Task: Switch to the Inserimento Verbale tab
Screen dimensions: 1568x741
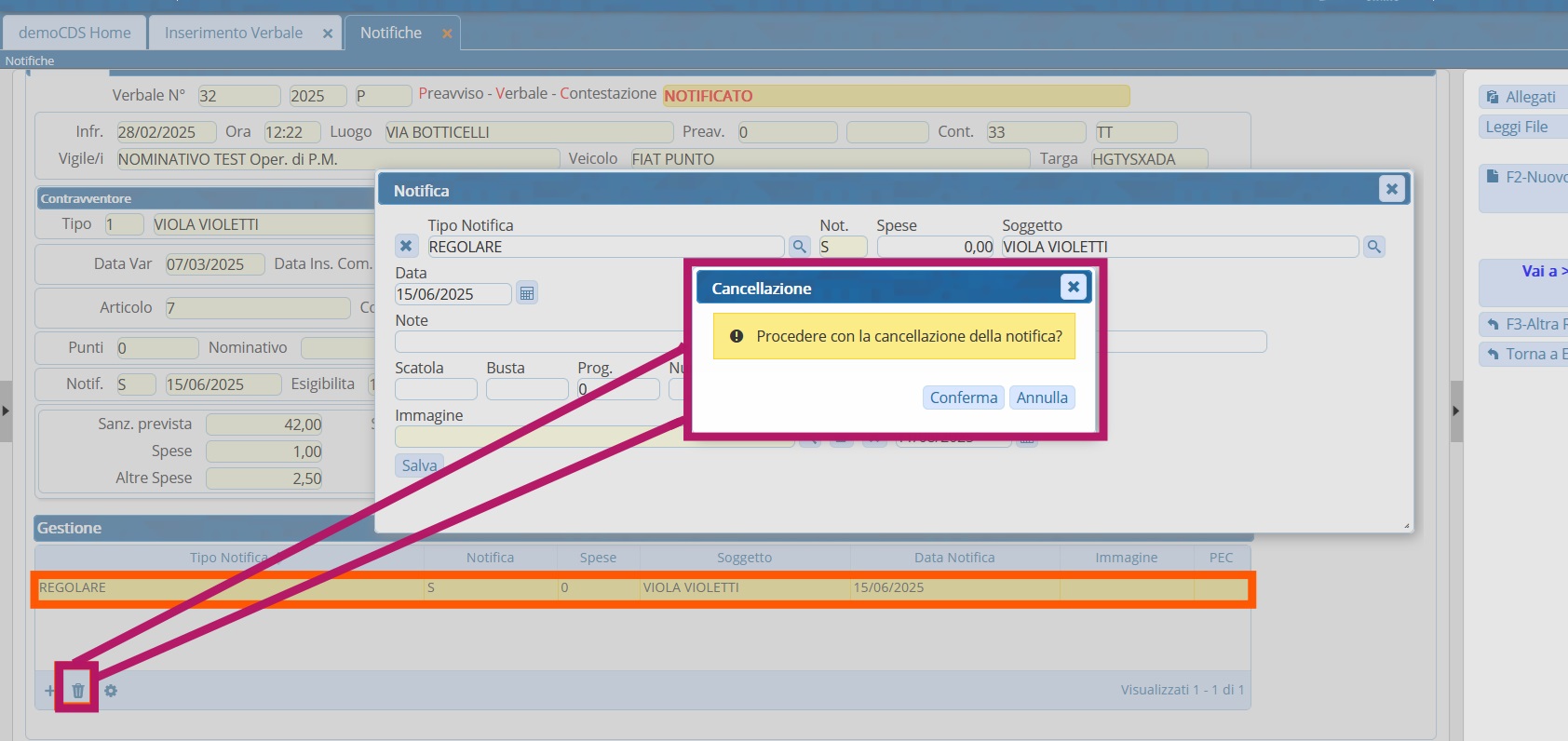Action: pyautogui.click(x=234, y=33)
